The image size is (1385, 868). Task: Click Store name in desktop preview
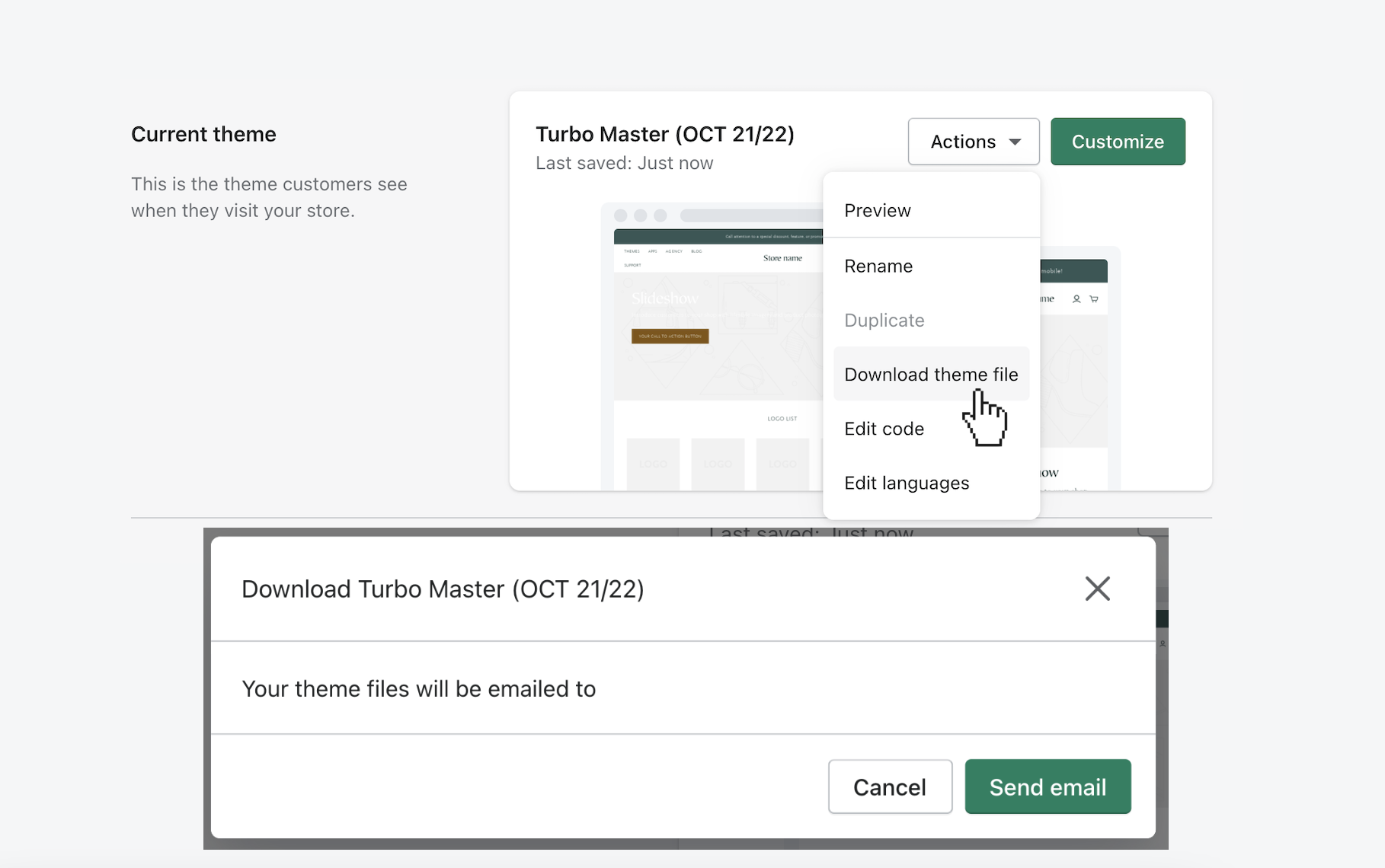[x=782, y=258]
